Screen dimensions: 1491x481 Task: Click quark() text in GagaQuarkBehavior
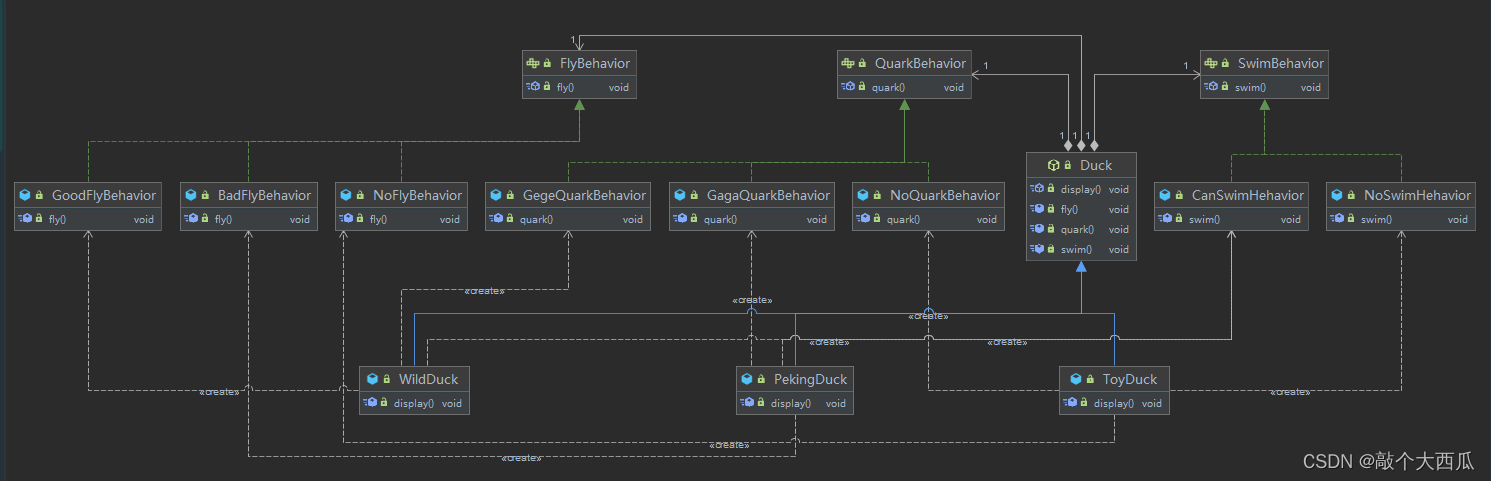pos(720,219)
